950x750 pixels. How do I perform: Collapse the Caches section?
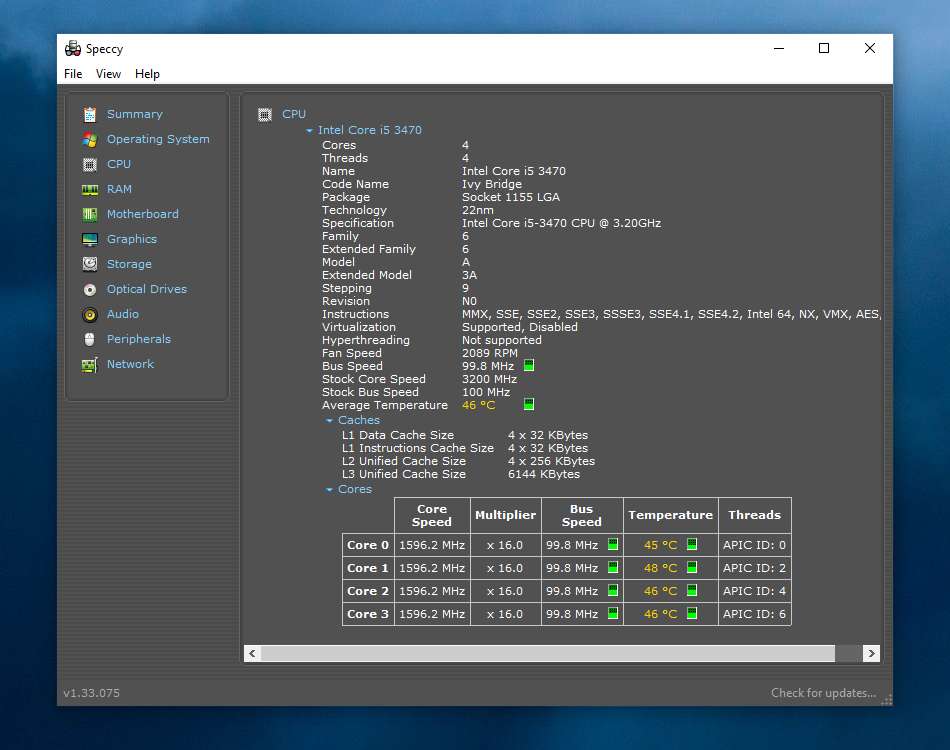pyautogui.click(x=330, y=420)
